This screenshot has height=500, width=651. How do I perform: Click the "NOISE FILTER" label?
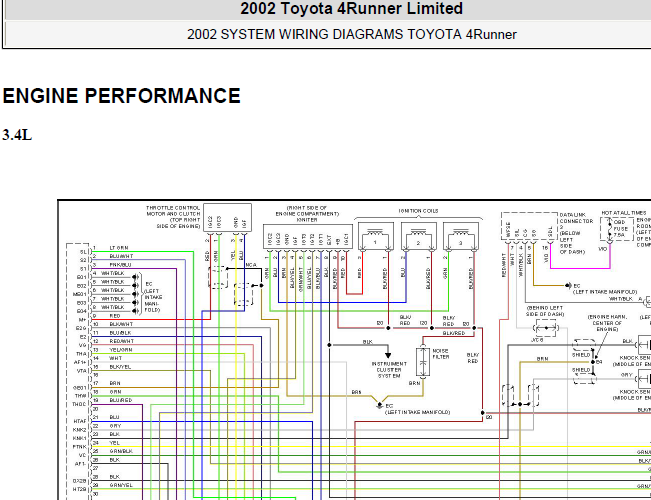click(441, 354)
